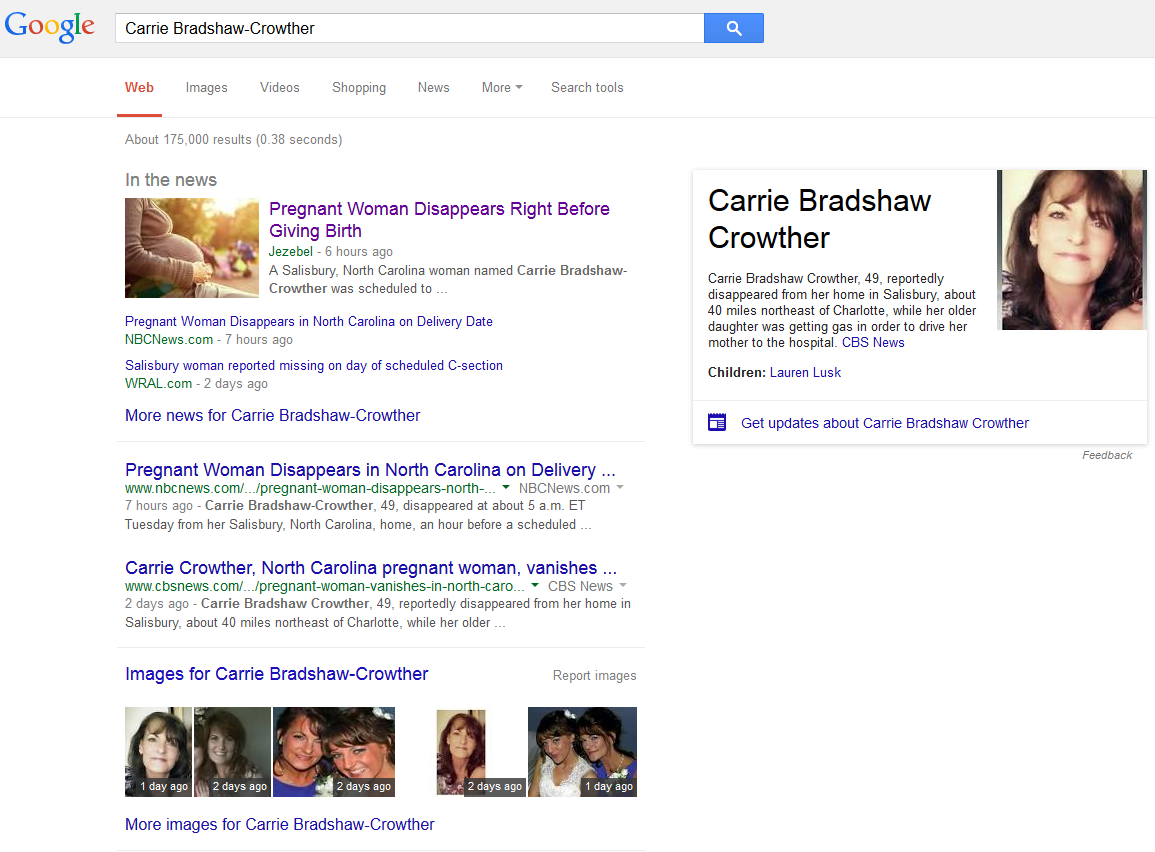
Task: Click More news for Carrie Bradshaw-Crowther
Action: [x=272, y=415]
